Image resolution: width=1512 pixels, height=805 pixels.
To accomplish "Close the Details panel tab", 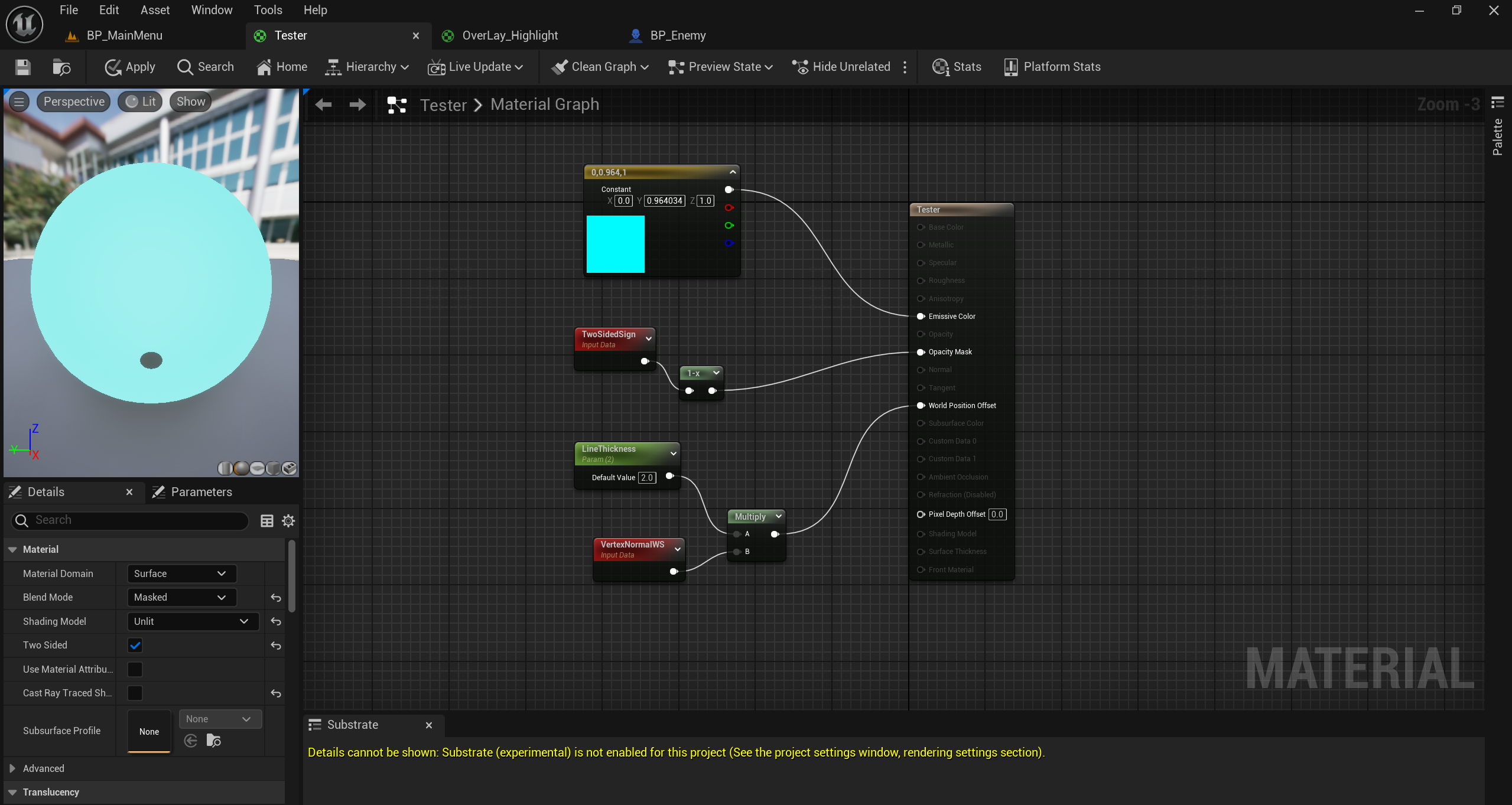I will point(129,492).
